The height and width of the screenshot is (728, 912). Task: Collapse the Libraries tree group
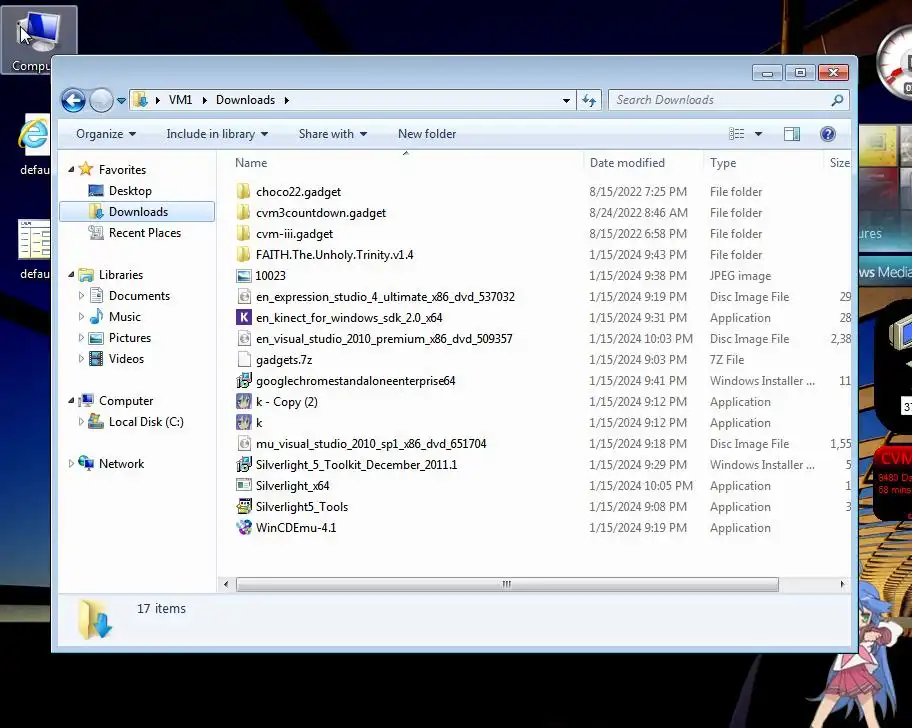pyautogui.click(x=71, y=274)
